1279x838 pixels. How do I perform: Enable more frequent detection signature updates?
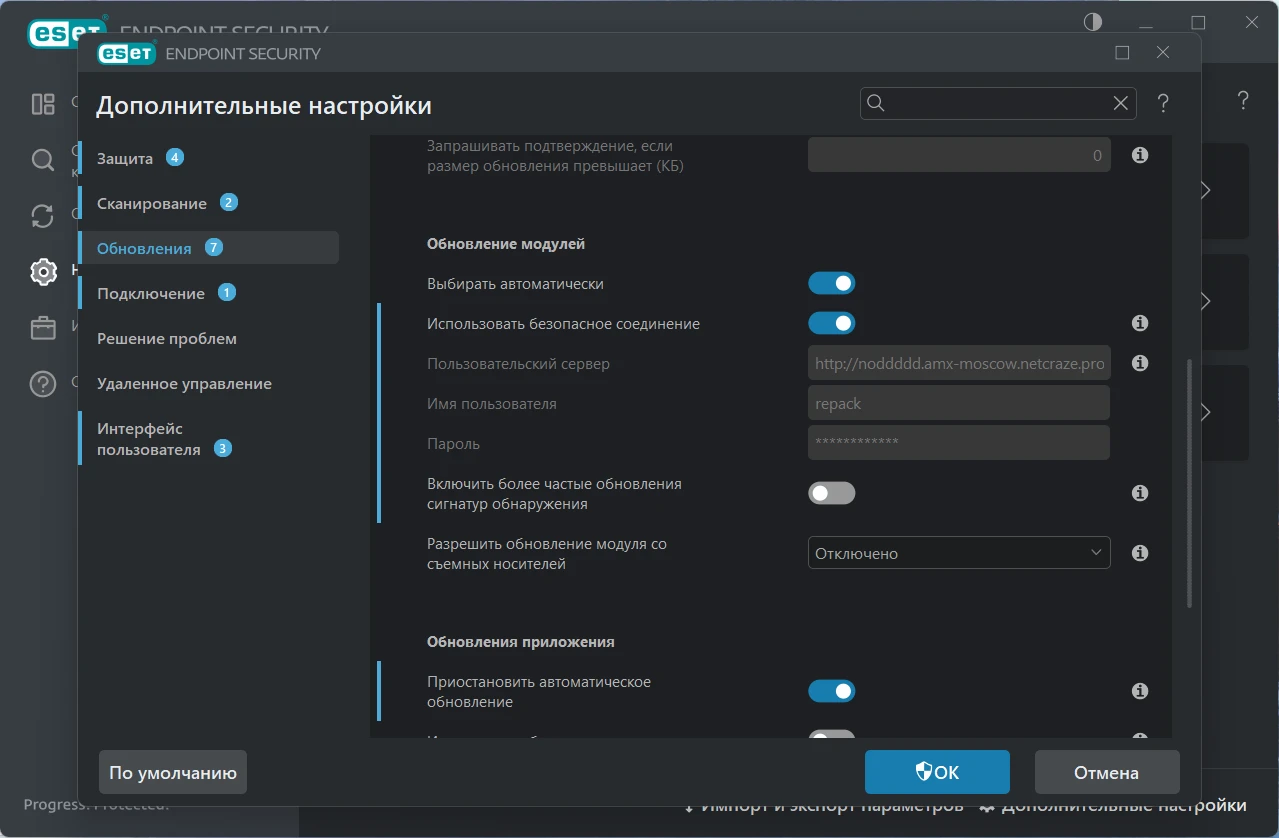pos(831,493)
